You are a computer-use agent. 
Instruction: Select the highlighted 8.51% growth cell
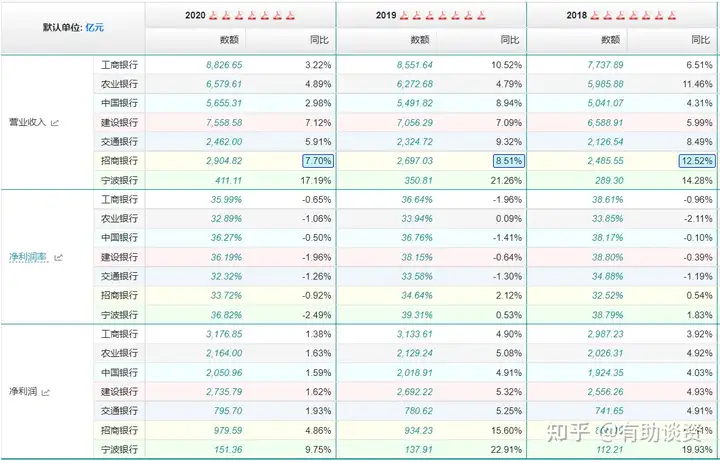[509, 161]
